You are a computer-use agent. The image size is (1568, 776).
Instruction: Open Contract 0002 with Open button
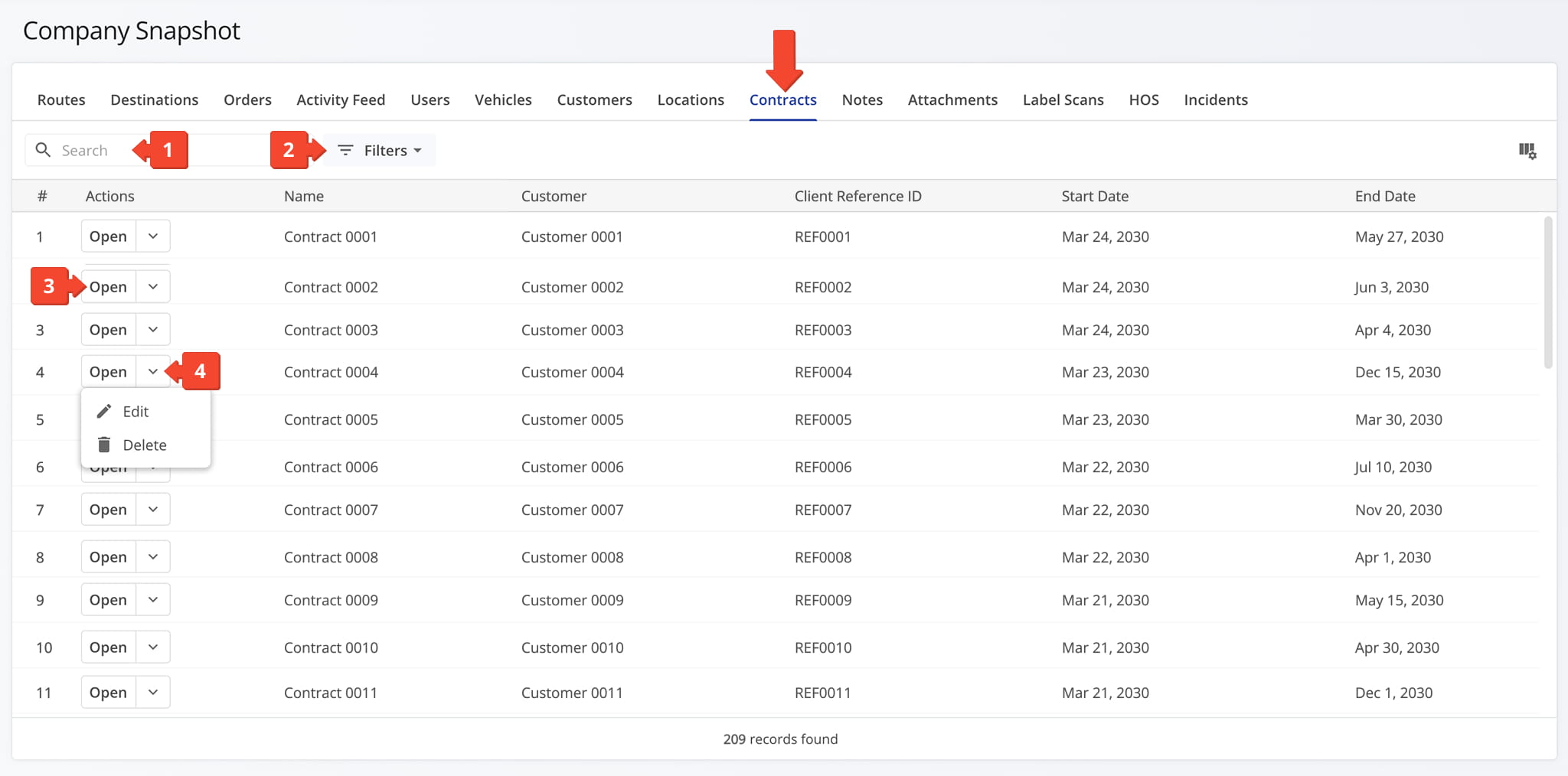point(109,286)
